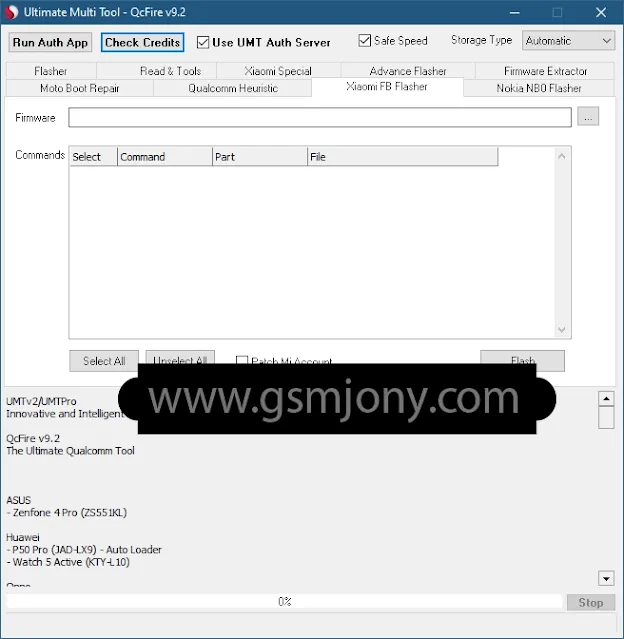Click the Select column header

(x=93, y=157)
